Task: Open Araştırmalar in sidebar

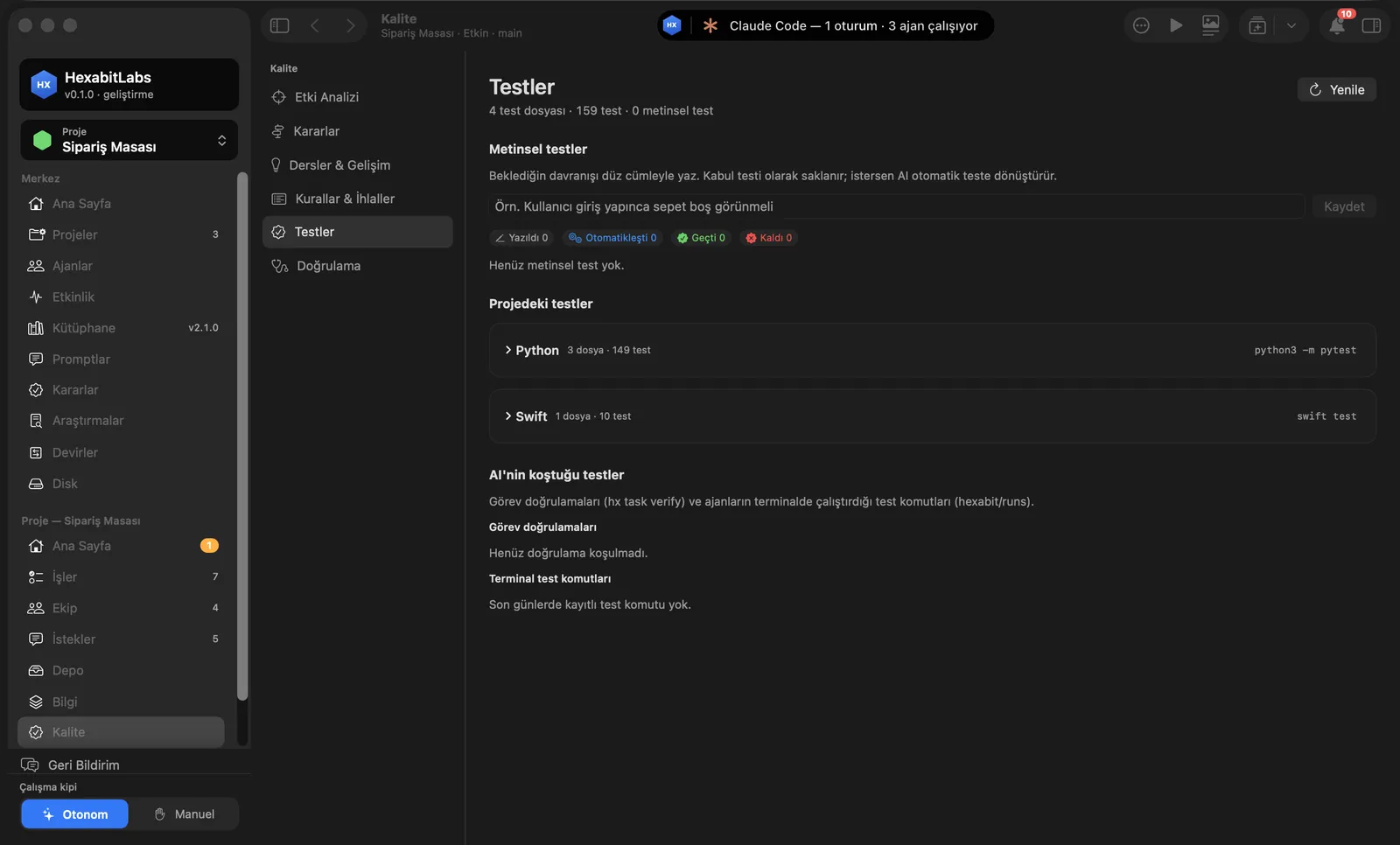Action: [122, 421]
